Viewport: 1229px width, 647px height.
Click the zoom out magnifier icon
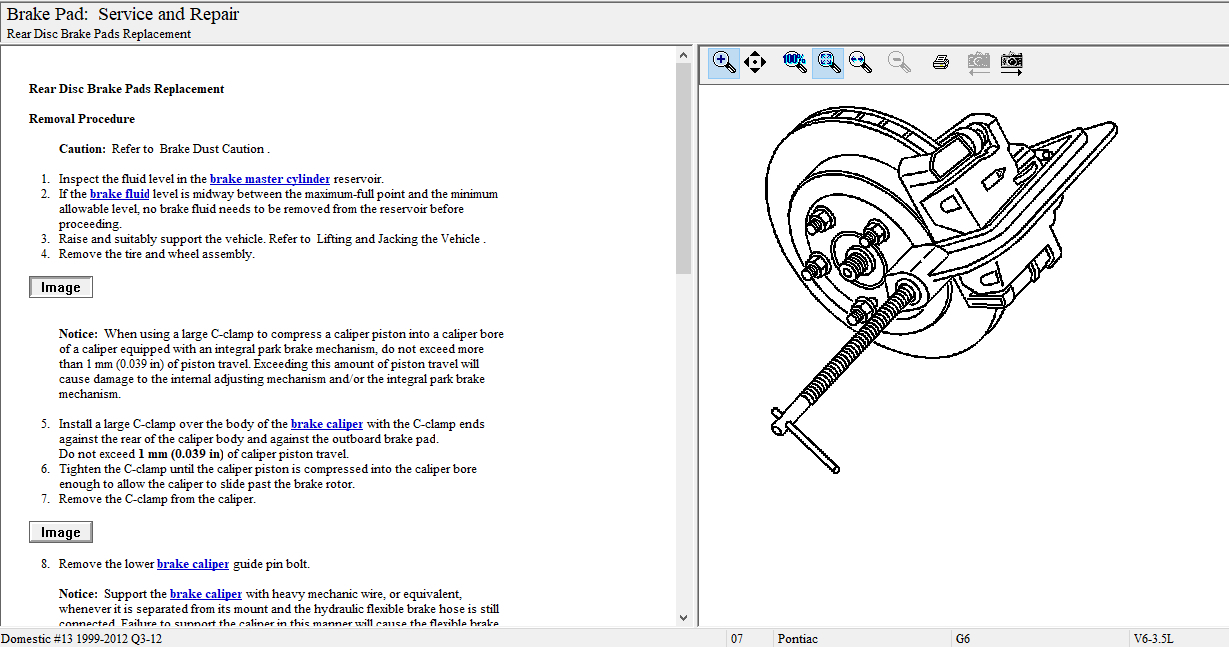click(x=899, y=63)
